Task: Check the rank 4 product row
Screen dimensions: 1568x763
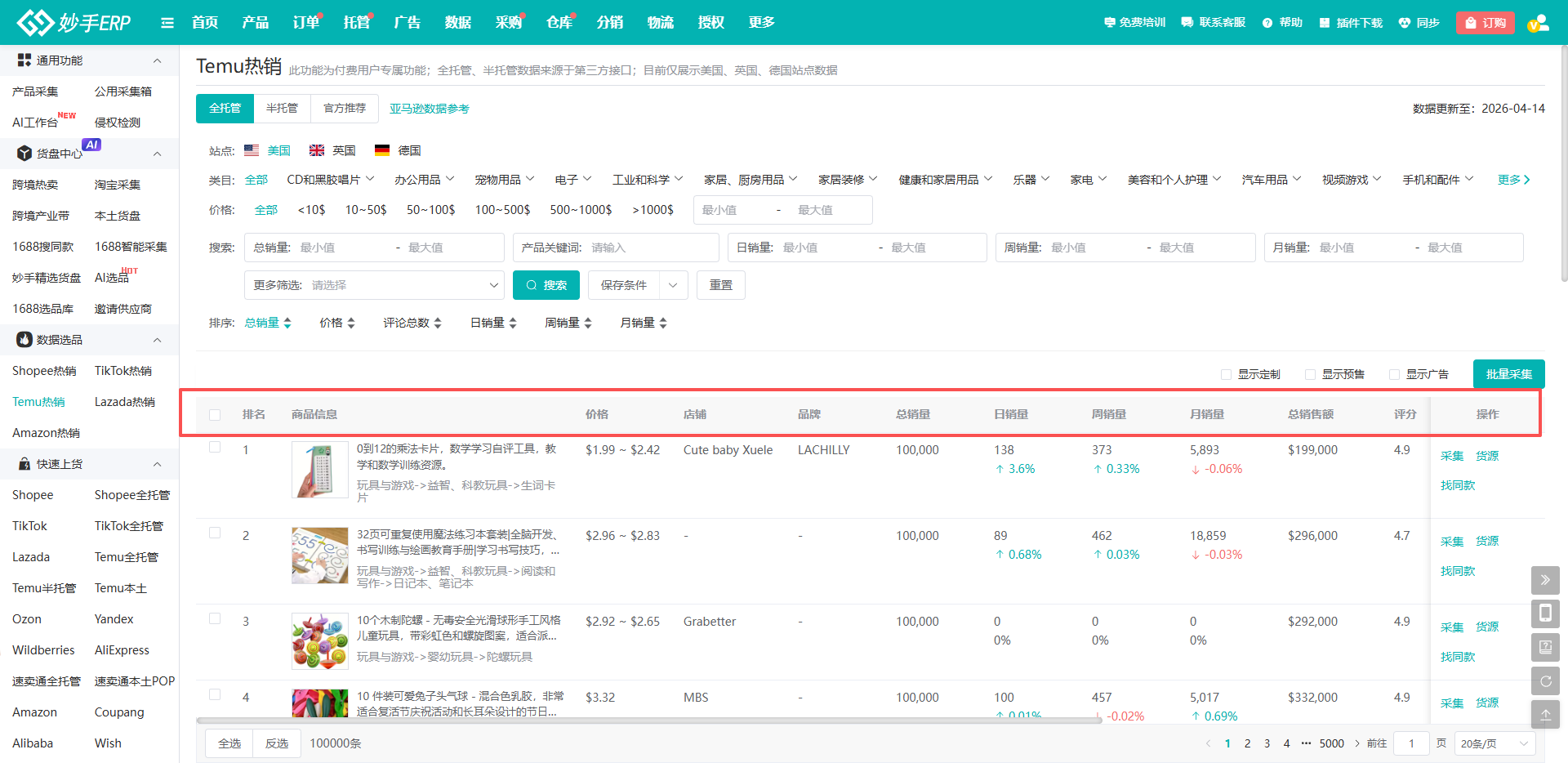Action: [215, 694]
